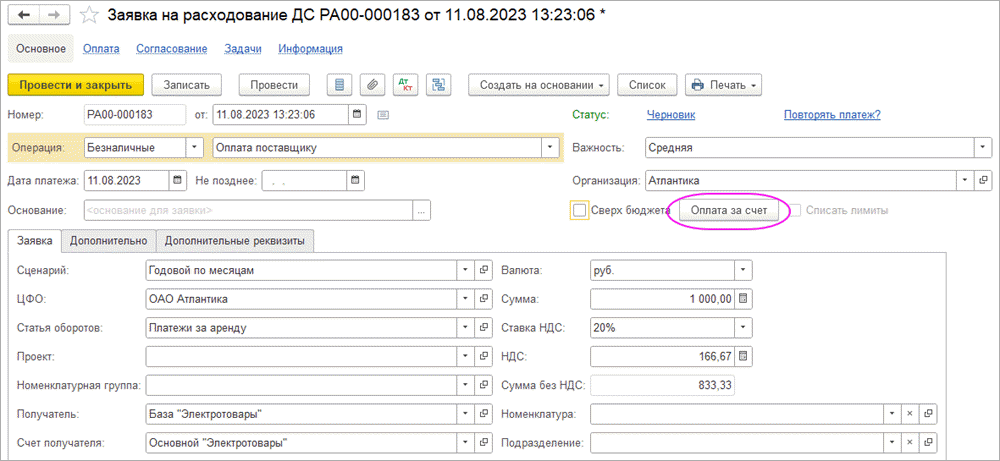Focus the Номер input field
This screenshot has height=461, width=1000.
135,115
